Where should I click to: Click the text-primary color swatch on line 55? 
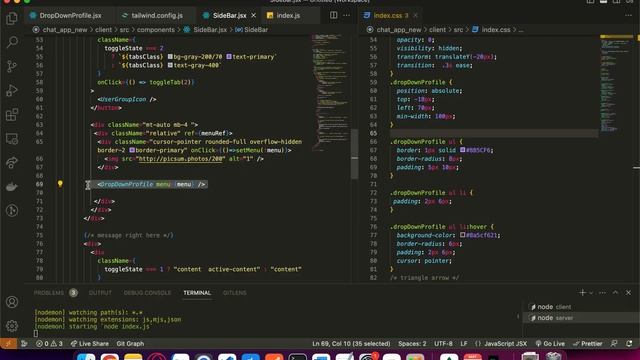point(229,57)
